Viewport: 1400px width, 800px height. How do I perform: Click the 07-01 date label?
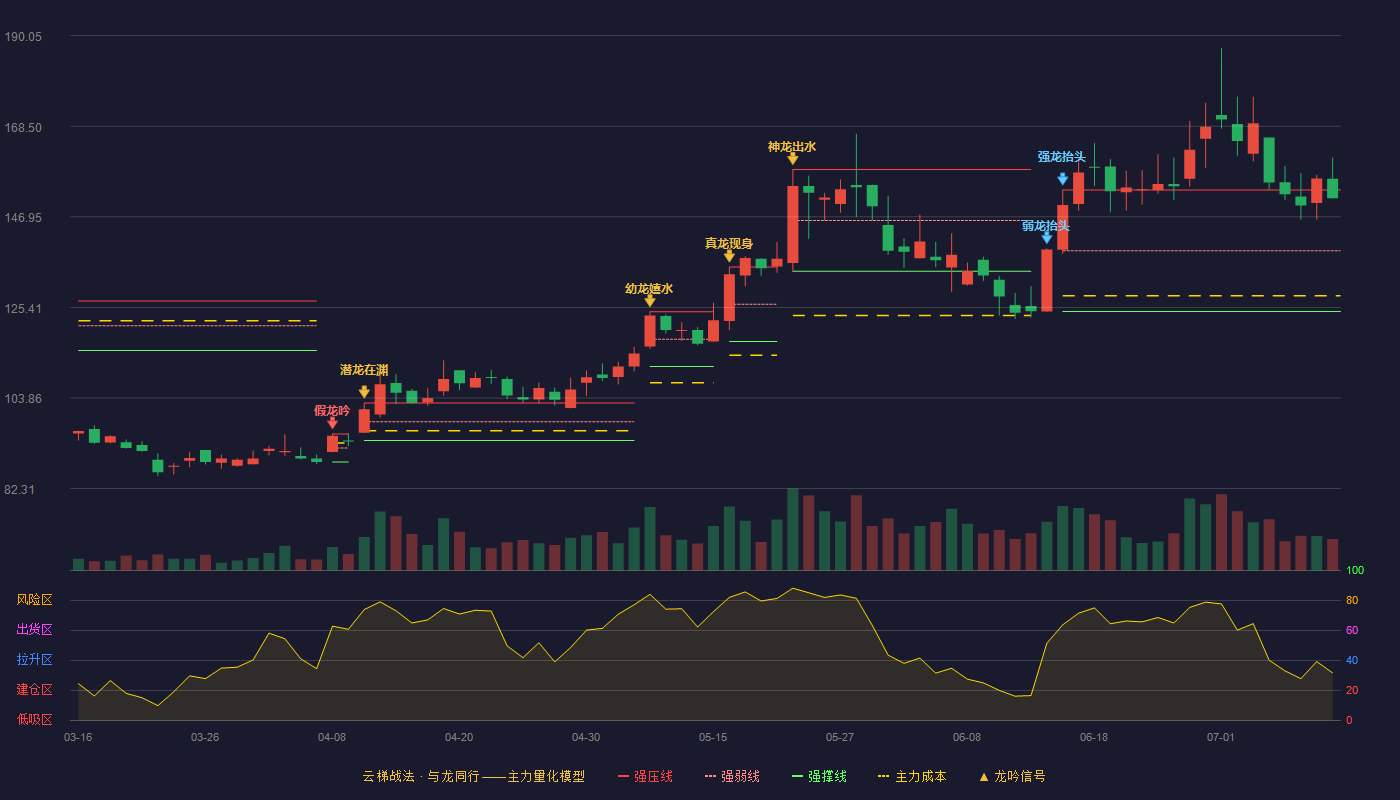(x=1221, y=737)
